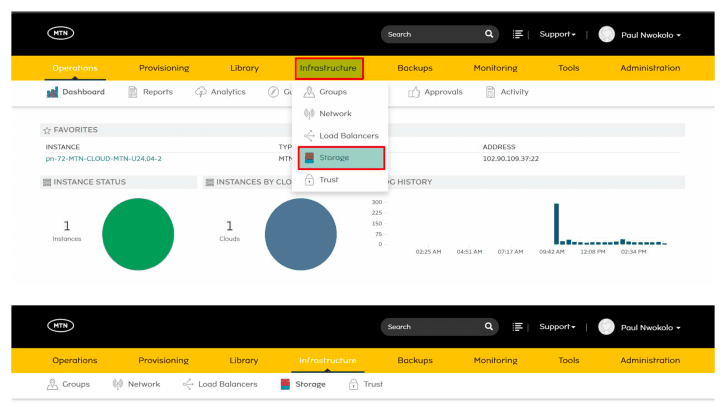Select Tools tab in top navbar
The image size is (720, 410).
(568, 68)
